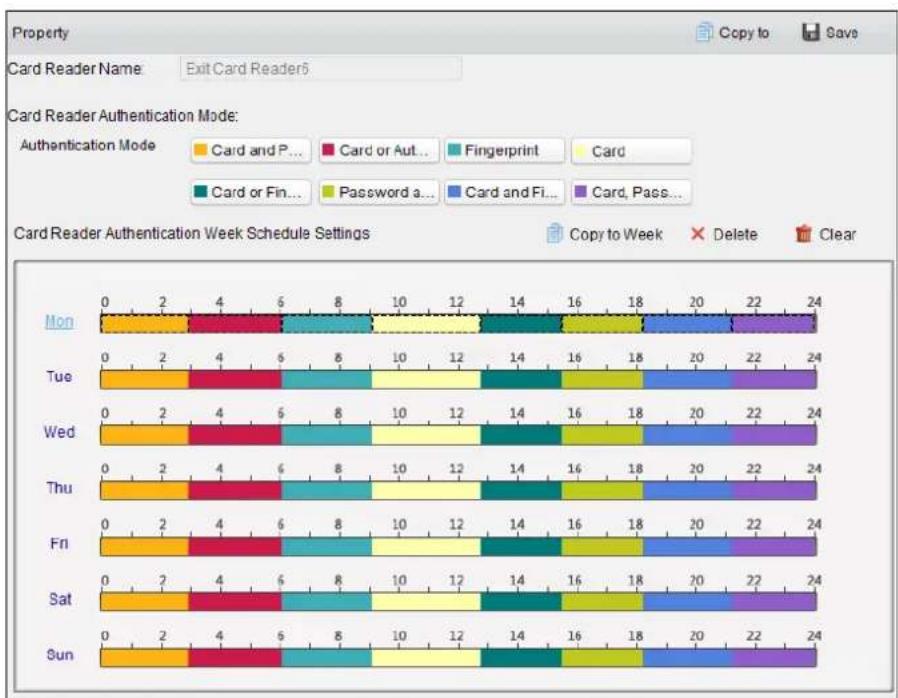Viewport: 898px width, 698px height.
Task: Select Thursday's purple time segment
Action: (774, 491)
